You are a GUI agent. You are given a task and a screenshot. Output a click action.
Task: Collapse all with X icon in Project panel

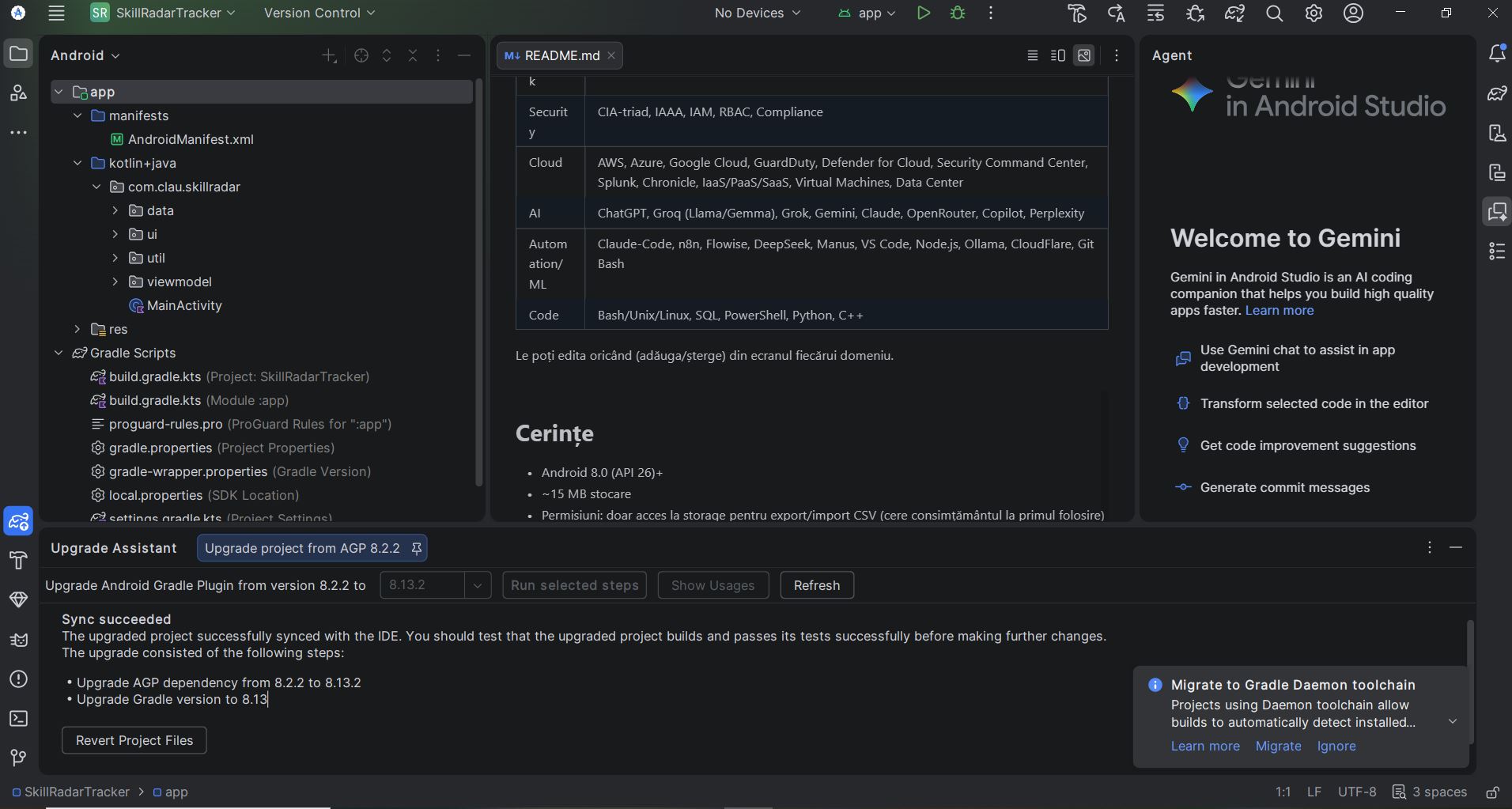coord(413,55)
